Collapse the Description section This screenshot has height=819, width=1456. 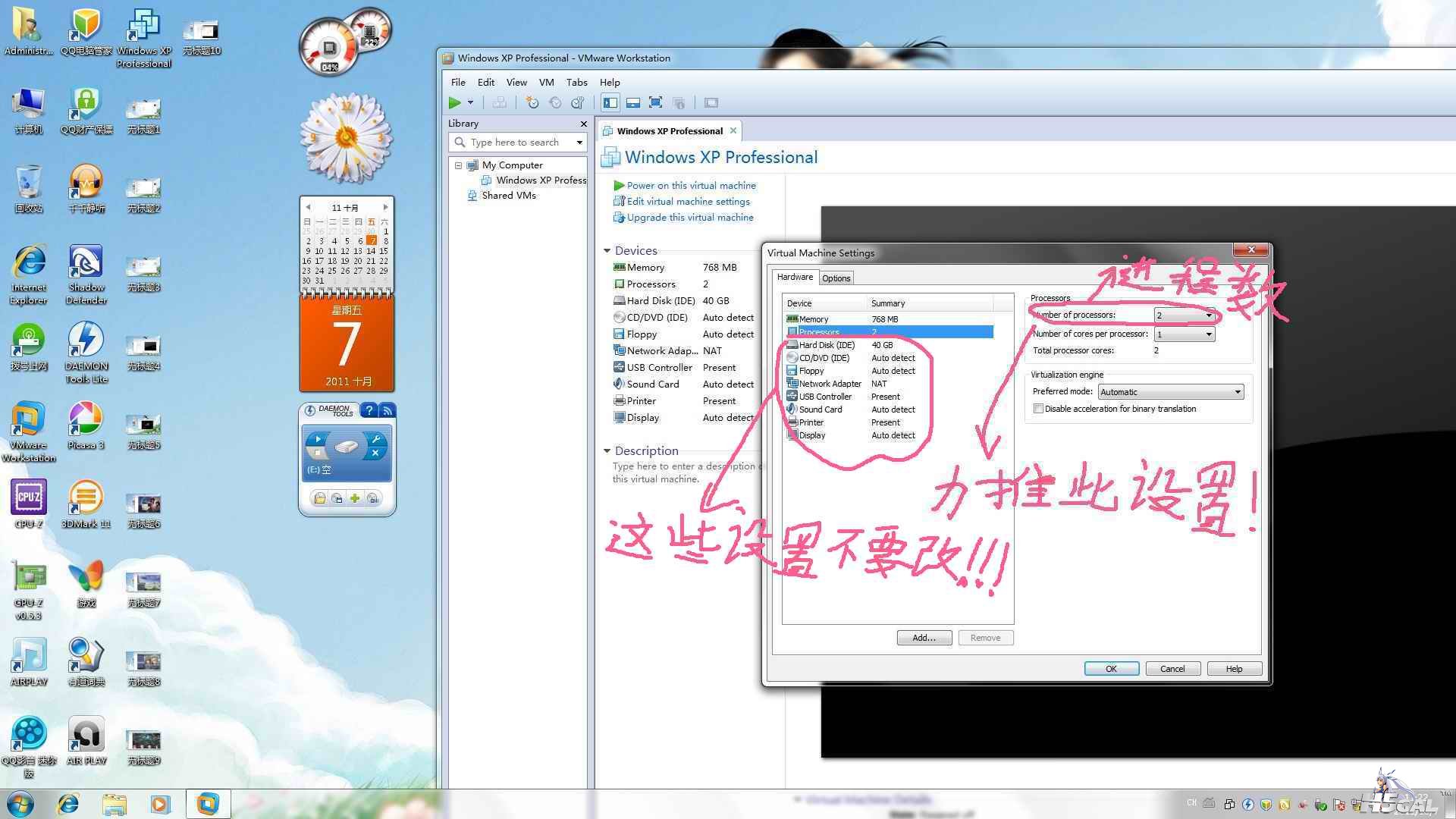click(607, 450)
